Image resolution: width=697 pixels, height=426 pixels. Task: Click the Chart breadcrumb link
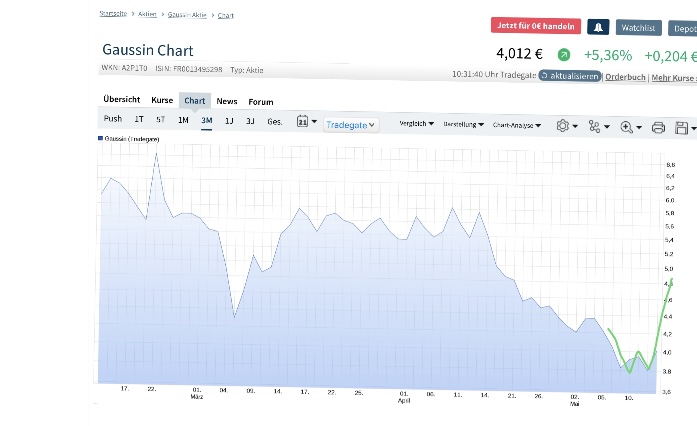pos(225,16)
